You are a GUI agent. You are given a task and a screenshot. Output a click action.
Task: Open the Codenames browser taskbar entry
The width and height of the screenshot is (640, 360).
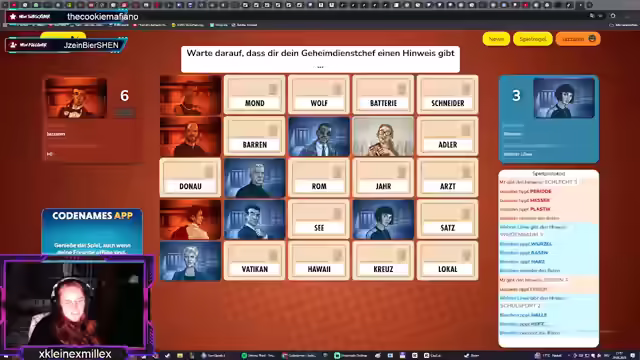[x=299, y=356]
